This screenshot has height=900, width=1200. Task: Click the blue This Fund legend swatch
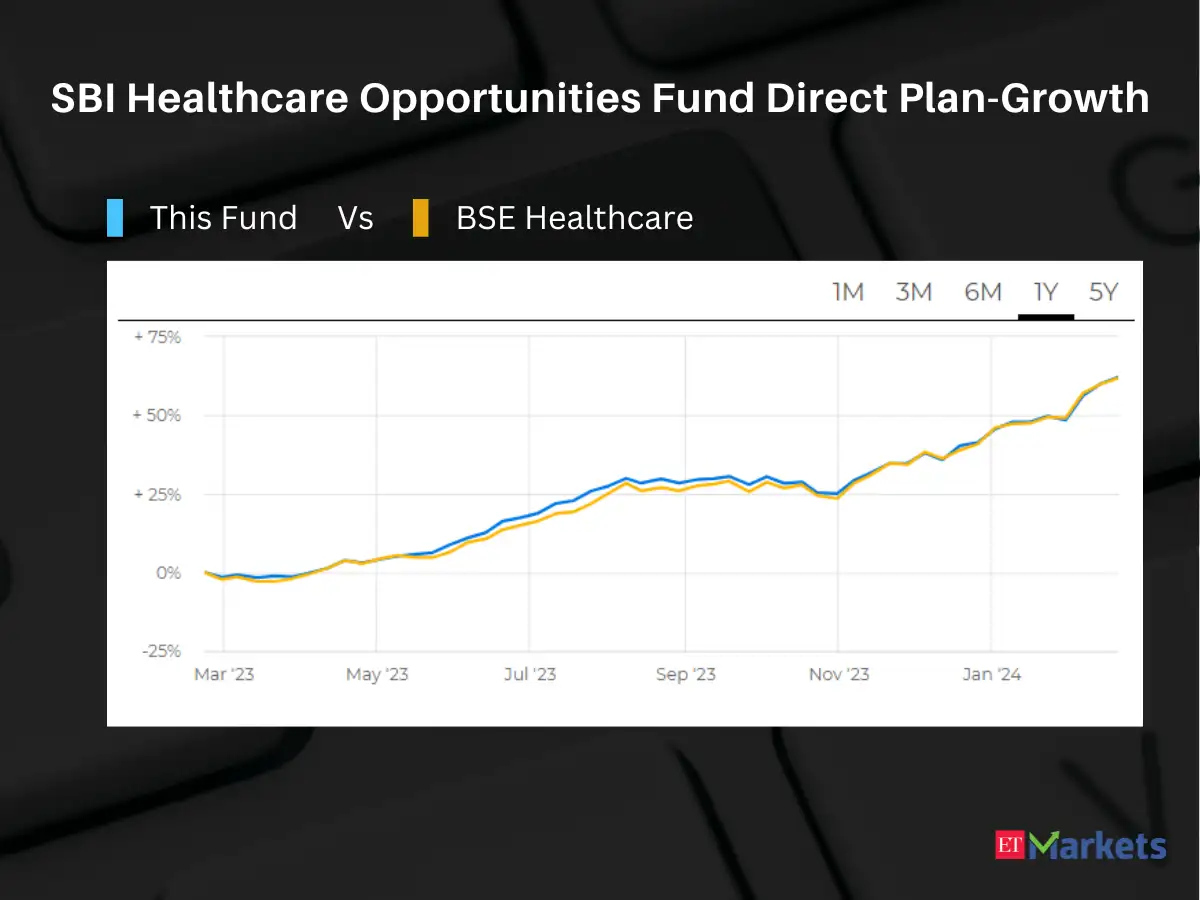pos(115,218)
